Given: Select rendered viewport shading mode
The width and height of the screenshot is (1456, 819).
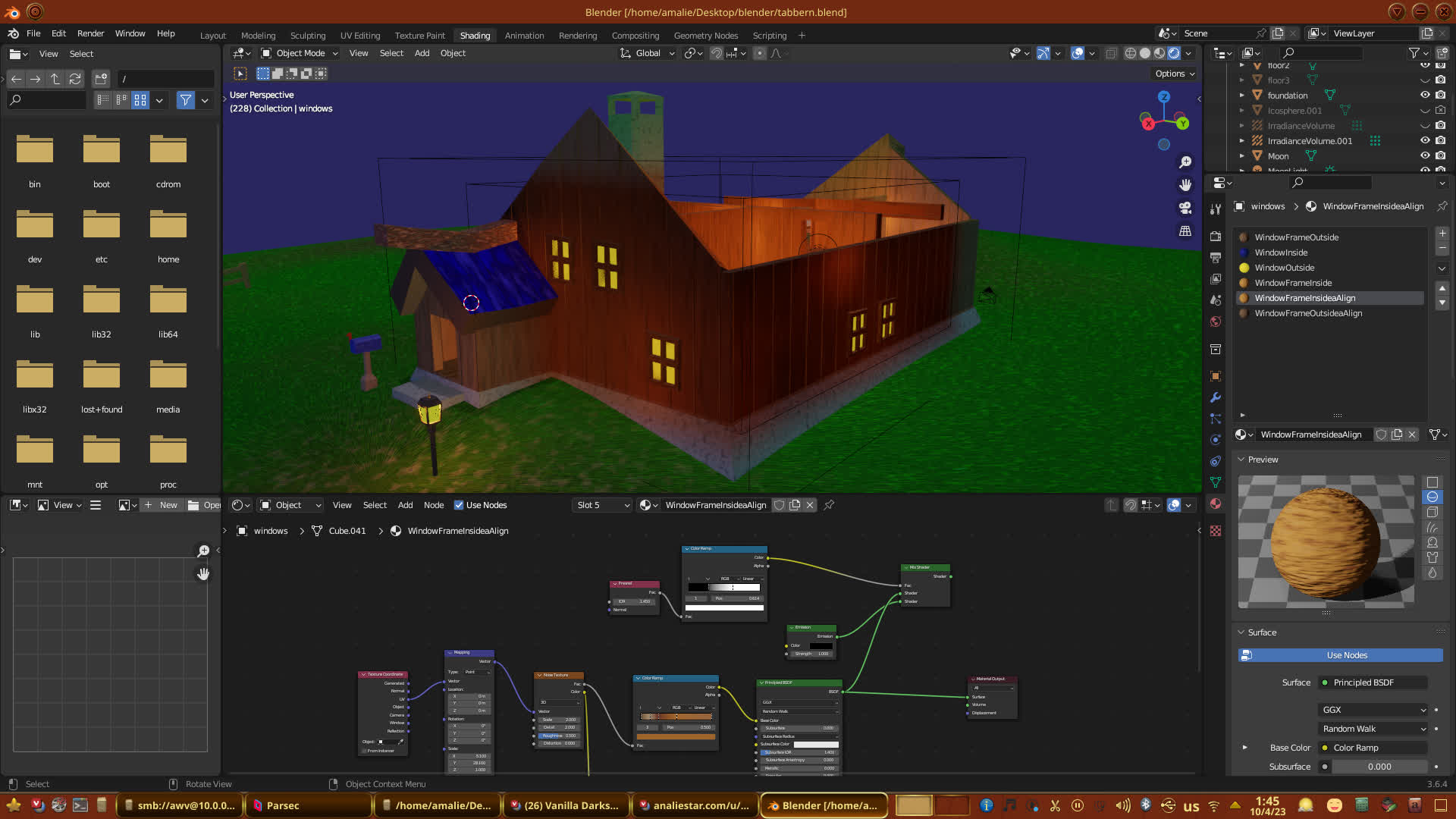Looking at the screenshot, I should pyautogui.click(x=1174, y=53).
